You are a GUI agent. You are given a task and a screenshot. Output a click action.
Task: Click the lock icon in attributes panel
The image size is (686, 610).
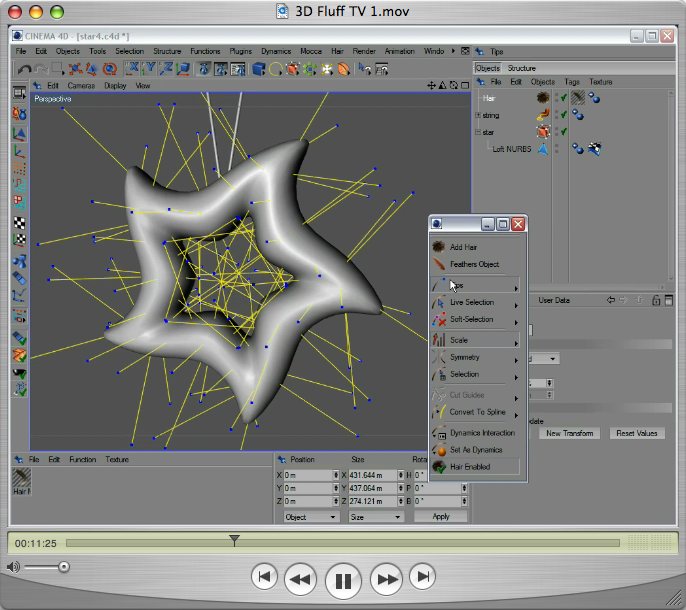tap(656, 300)
